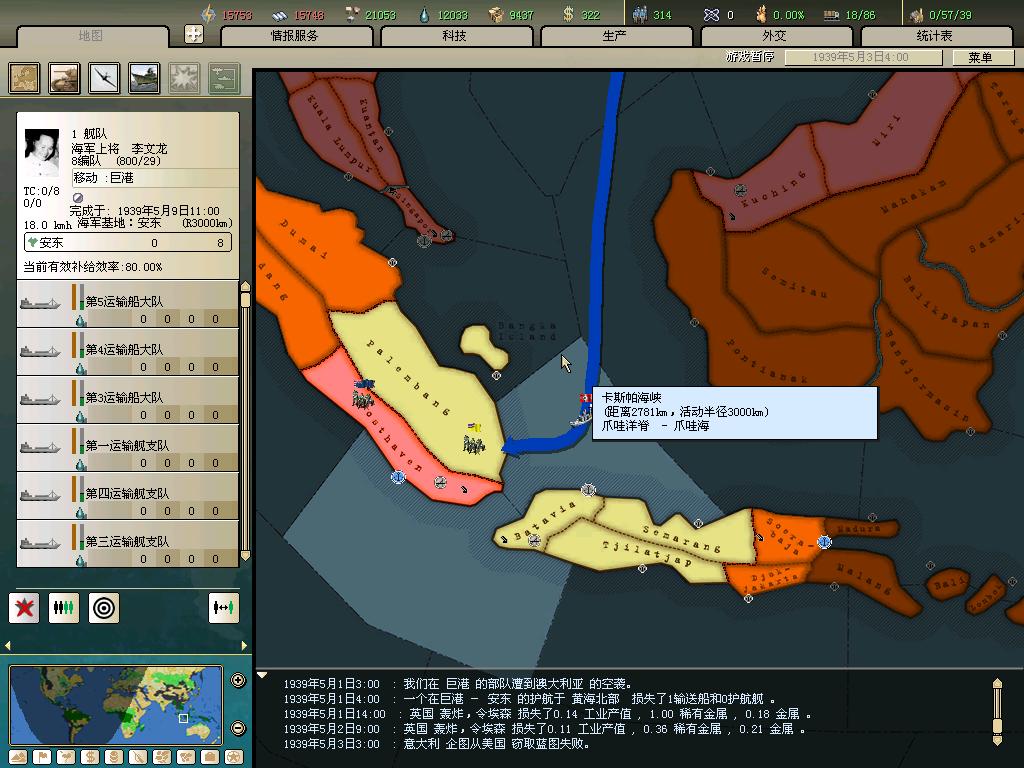Collapse the message log with the triangle
This screenshot has width=1024, height=768.
pyautogui.click(x=262, y=675)
